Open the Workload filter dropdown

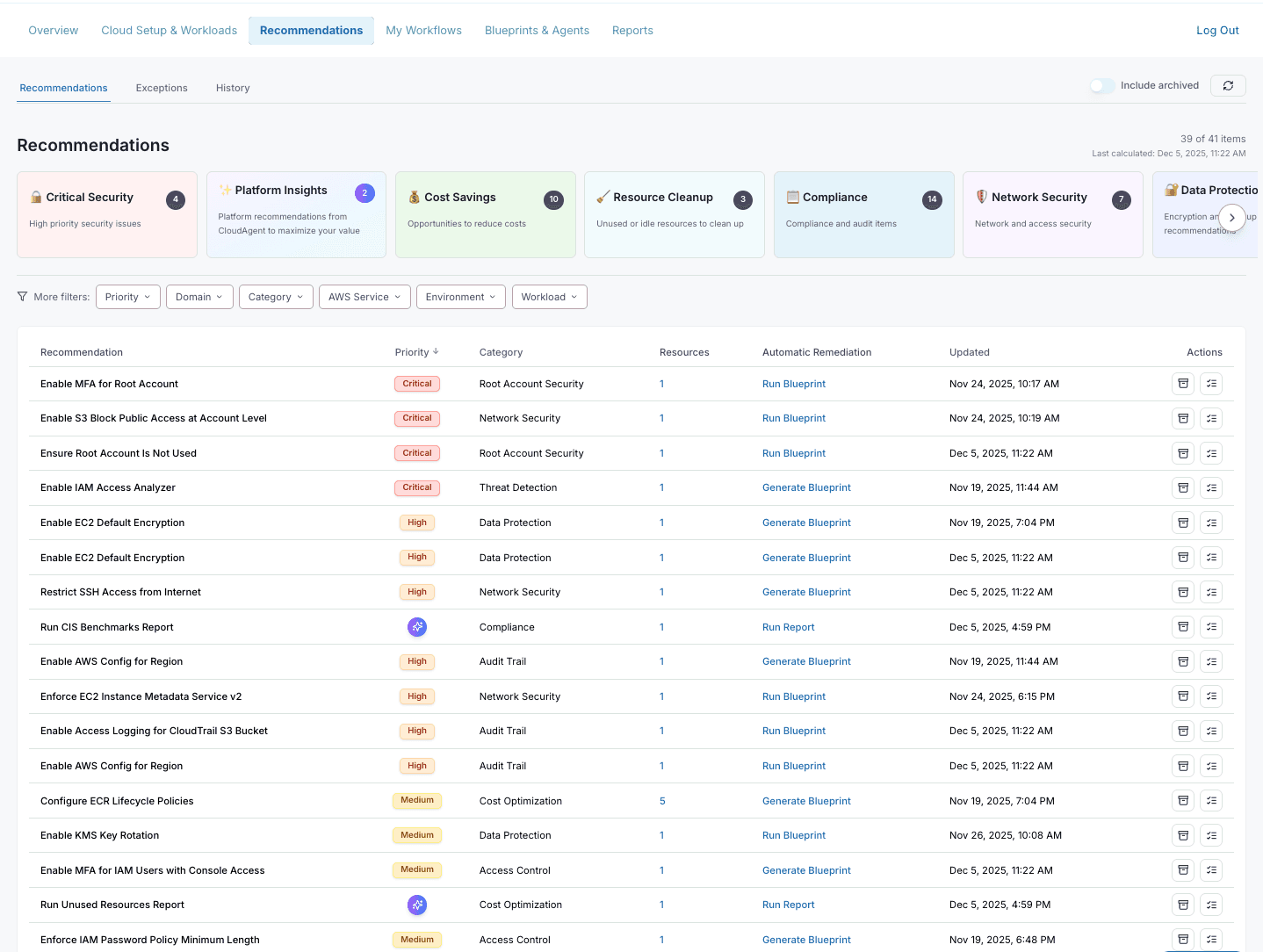549,296
